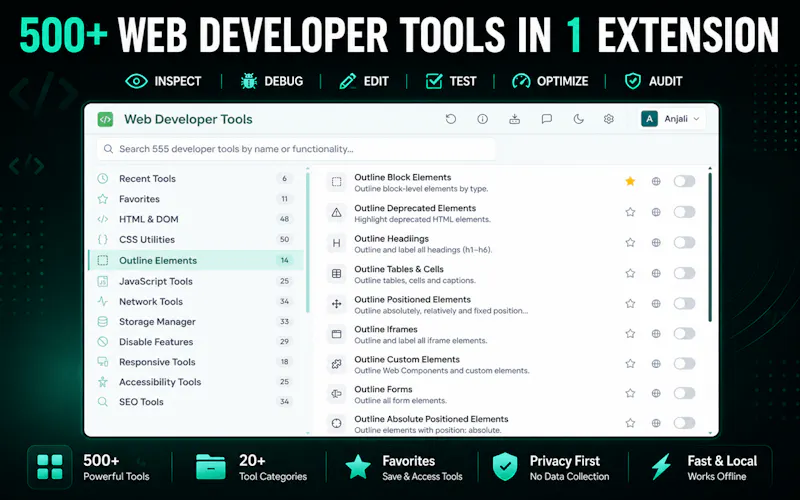This screenshot has height=500, width=800.
Task: Click the Outline Custom Elements puzzle icon
Action: 336,364
